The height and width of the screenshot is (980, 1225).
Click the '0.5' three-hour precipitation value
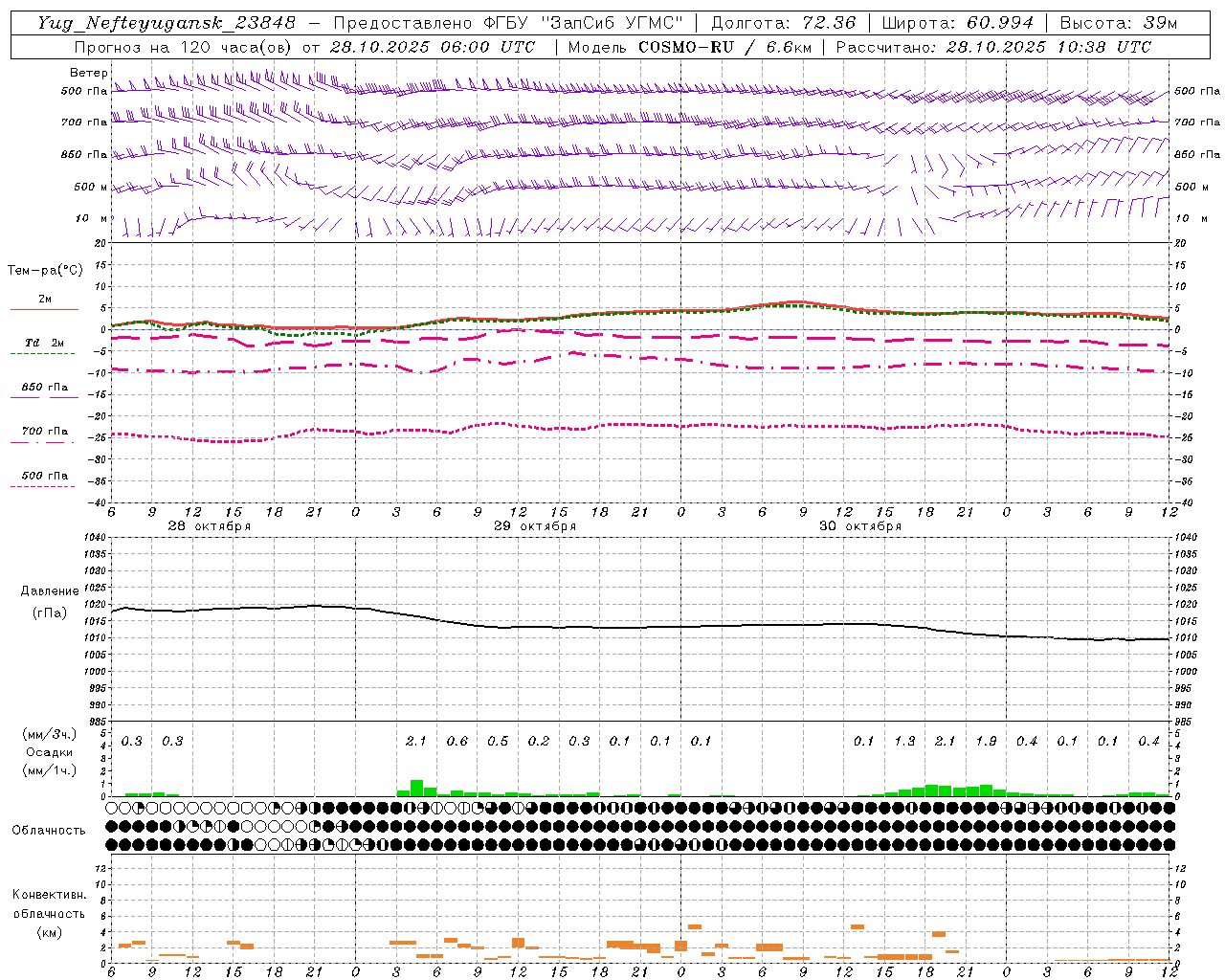498,742
